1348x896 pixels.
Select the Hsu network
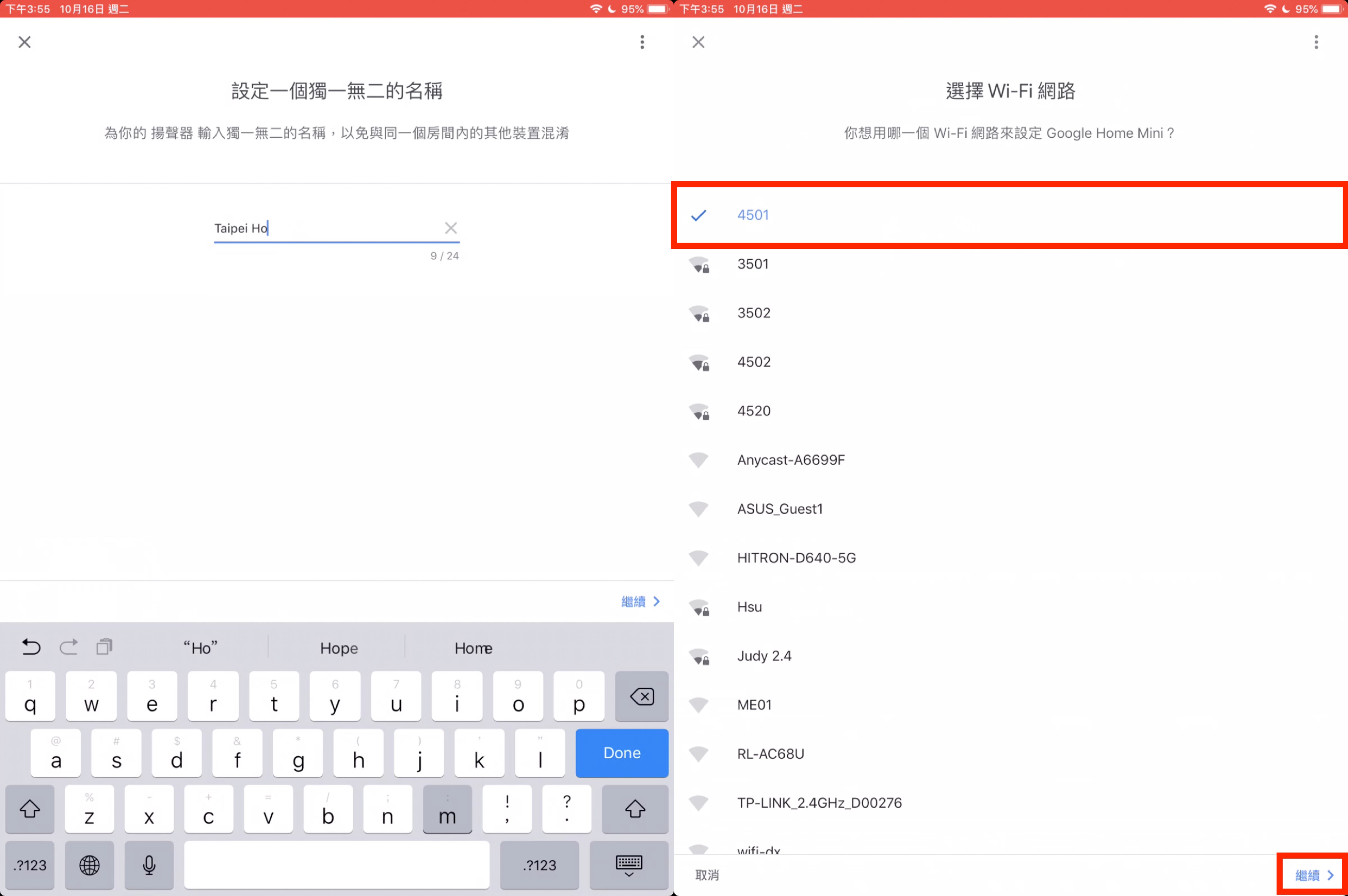pos(1010,607)
